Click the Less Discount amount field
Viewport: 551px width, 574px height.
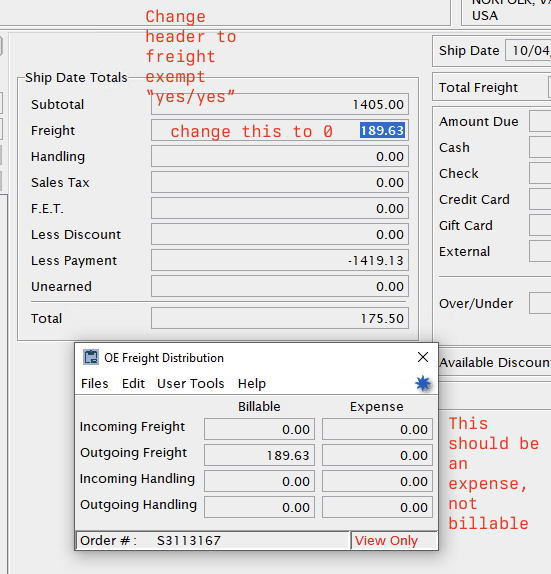tap(280, 234)
